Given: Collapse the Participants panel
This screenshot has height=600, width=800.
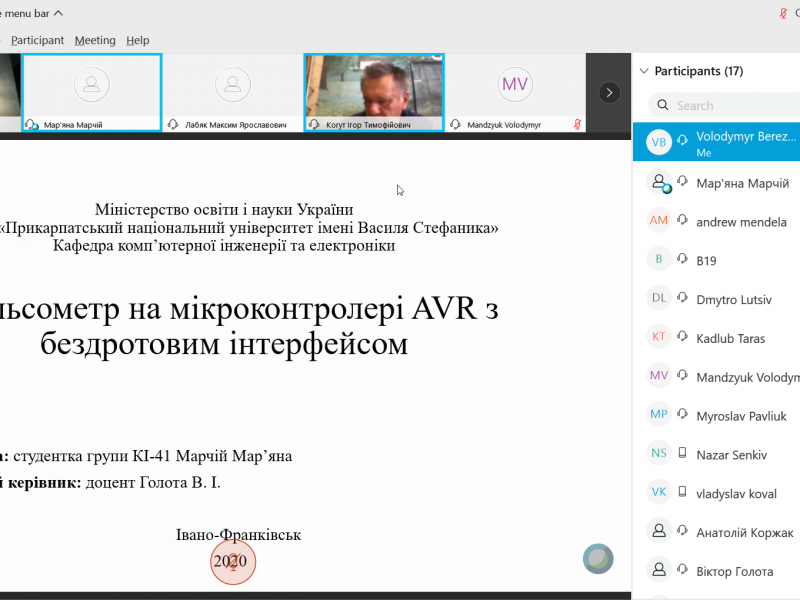Looking at the screenshot, I should tap(643, 71).
